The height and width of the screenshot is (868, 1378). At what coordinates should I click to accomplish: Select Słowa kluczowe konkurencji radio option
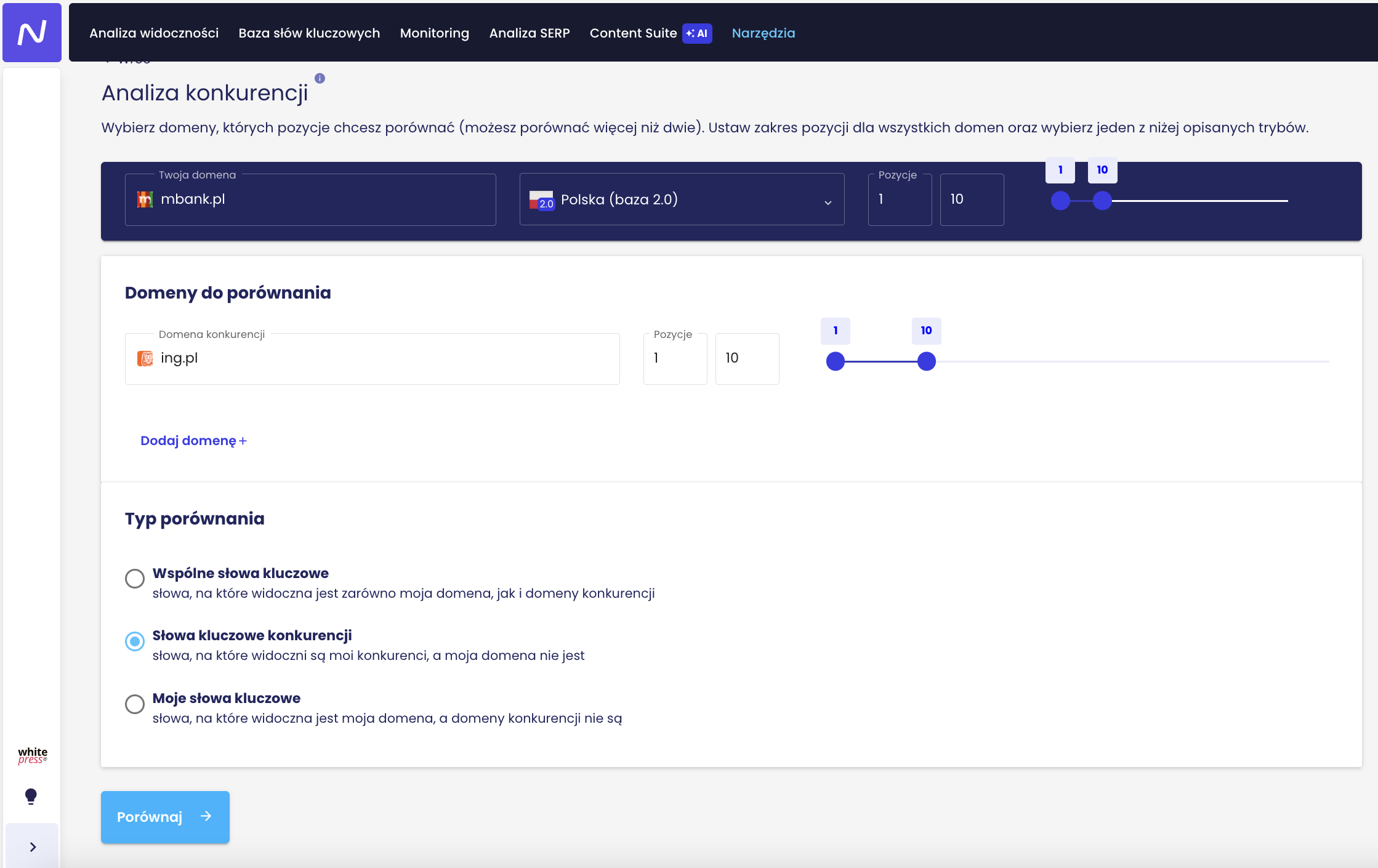coord(135,641)
